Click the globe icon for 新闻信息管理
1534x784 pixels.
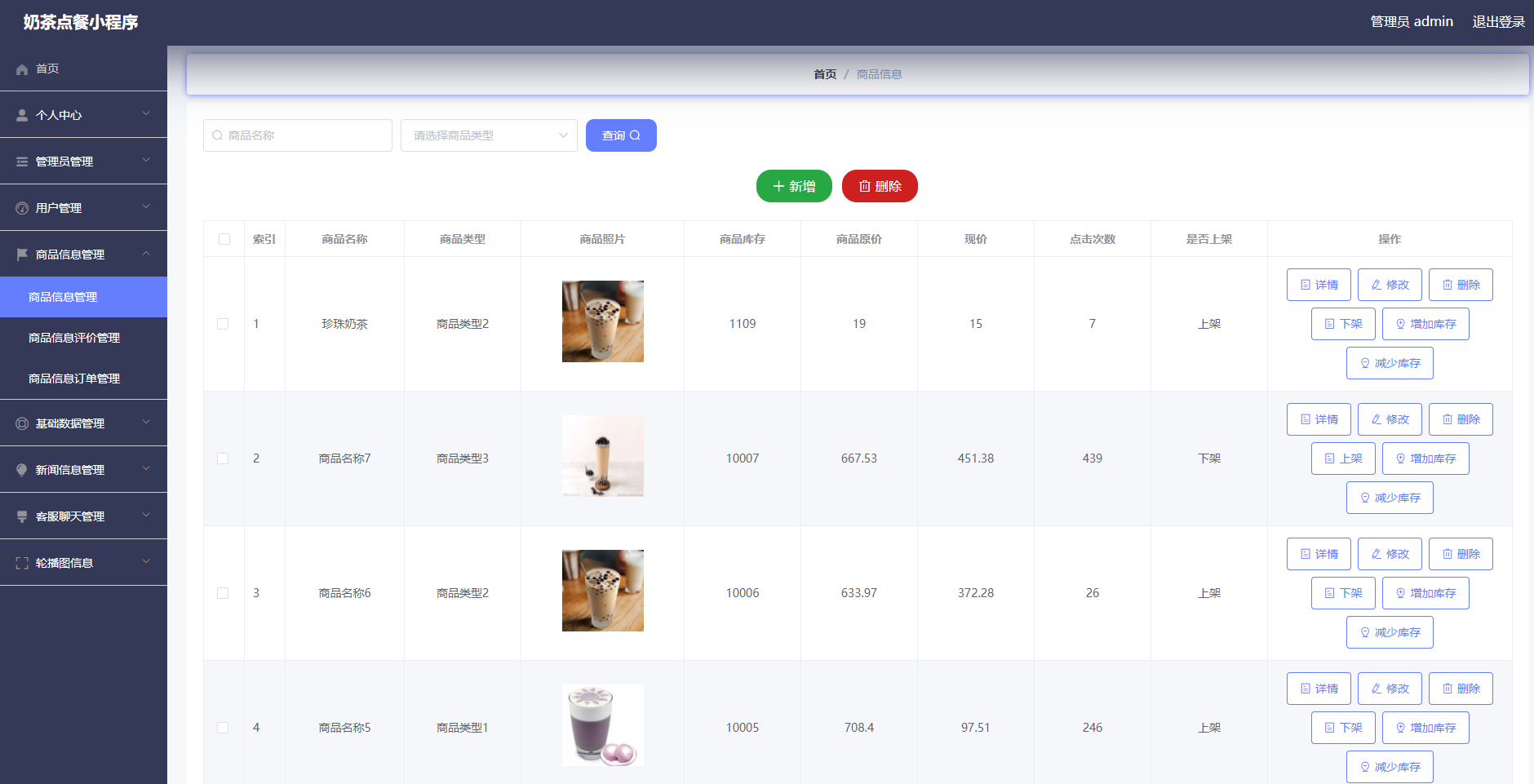pos(21,469)
